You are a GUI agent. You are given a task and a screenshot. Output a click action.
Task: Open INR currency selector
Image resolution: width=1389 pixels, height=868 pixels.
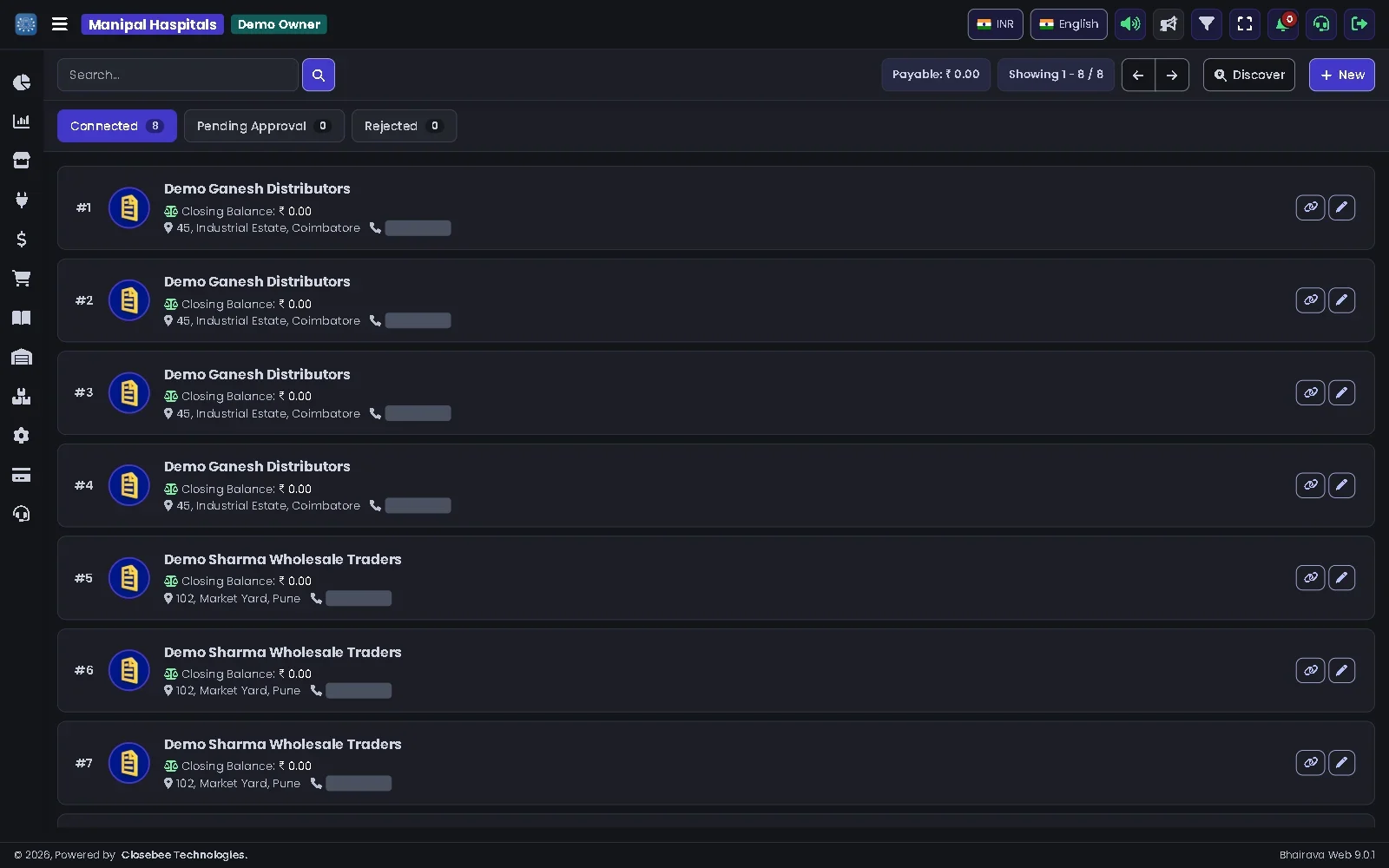[996, 24]
